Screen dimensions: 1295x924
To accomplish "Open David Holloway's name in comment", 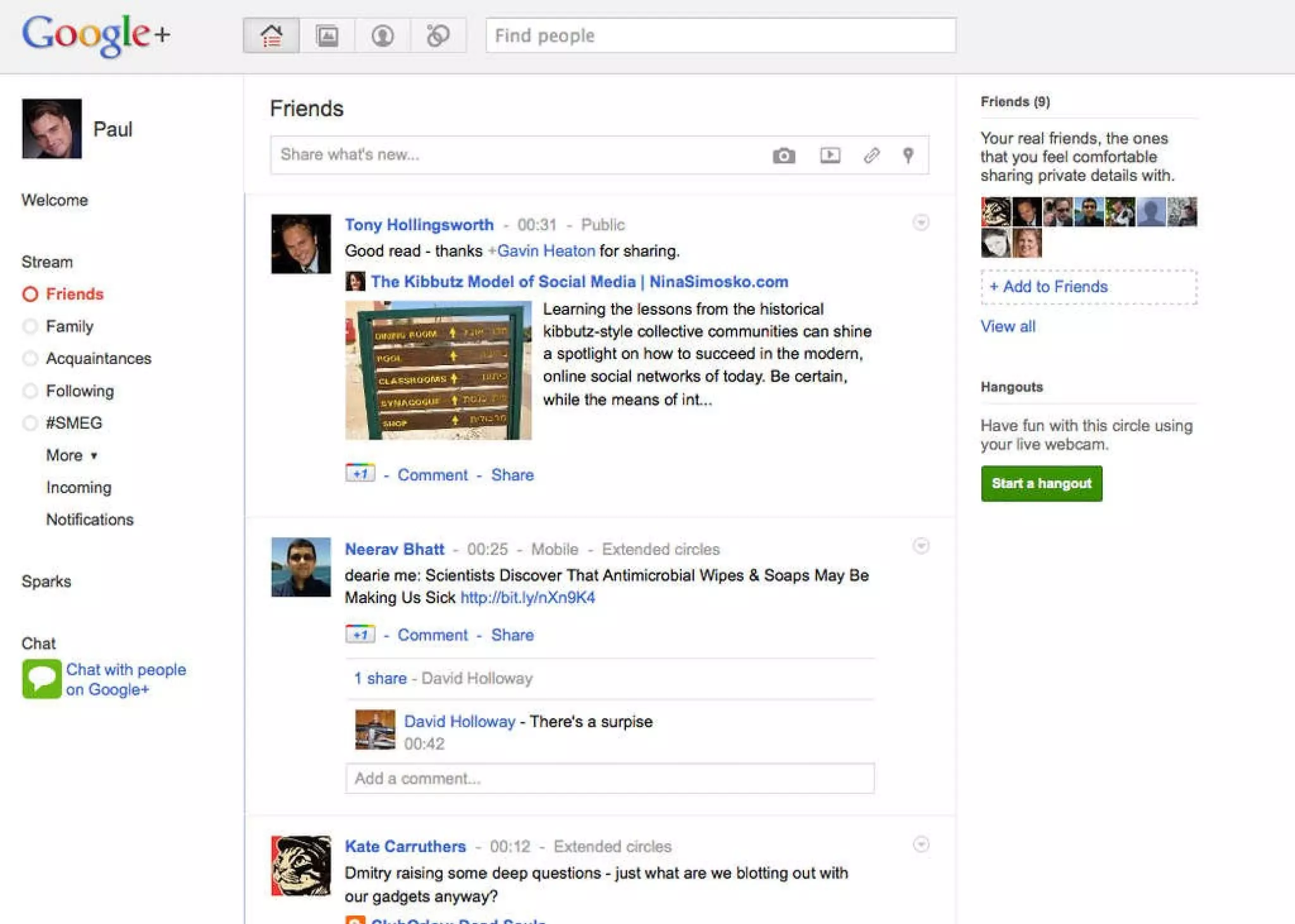I will pyautogui.click(x=460, y=722).
